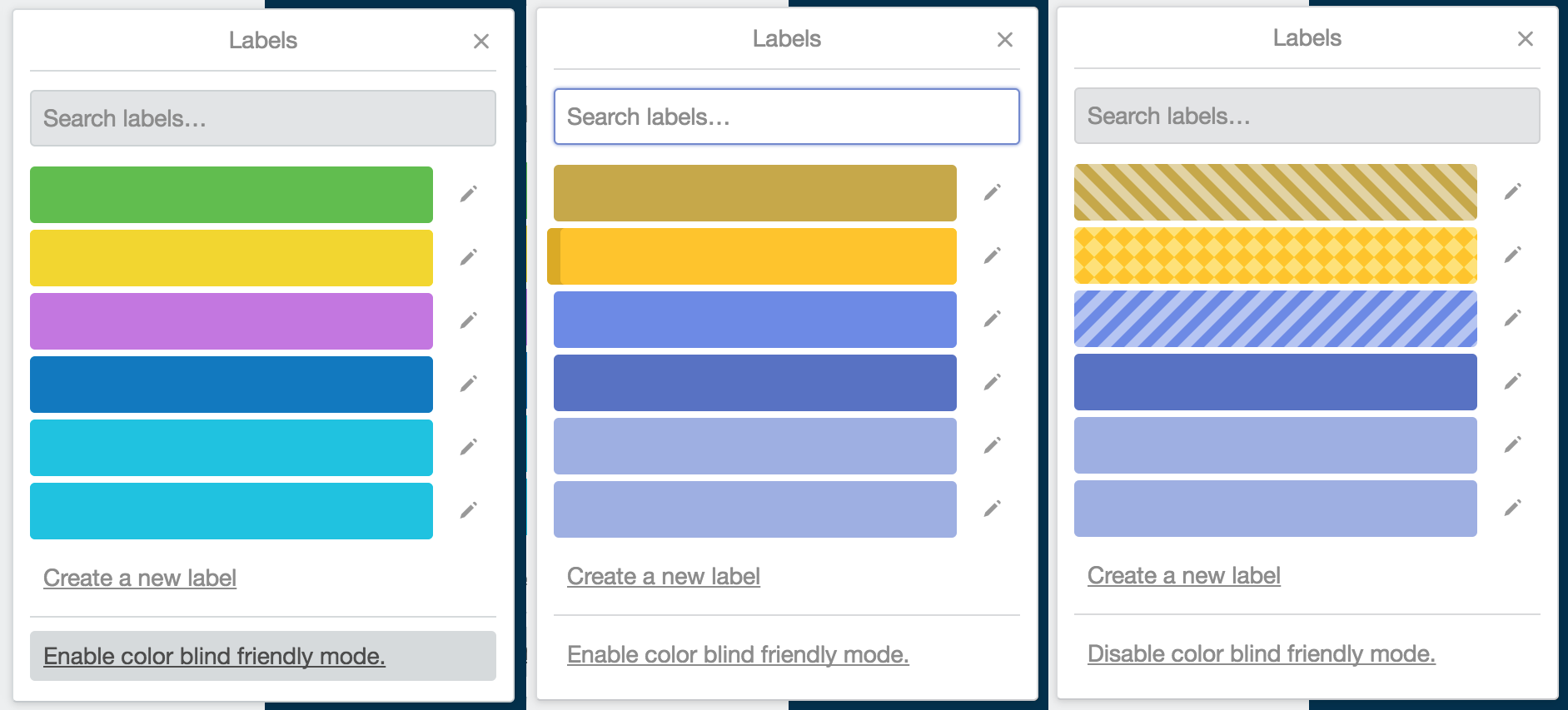Enable color blind friendly mode in middle panel

(x=737, y=654)
